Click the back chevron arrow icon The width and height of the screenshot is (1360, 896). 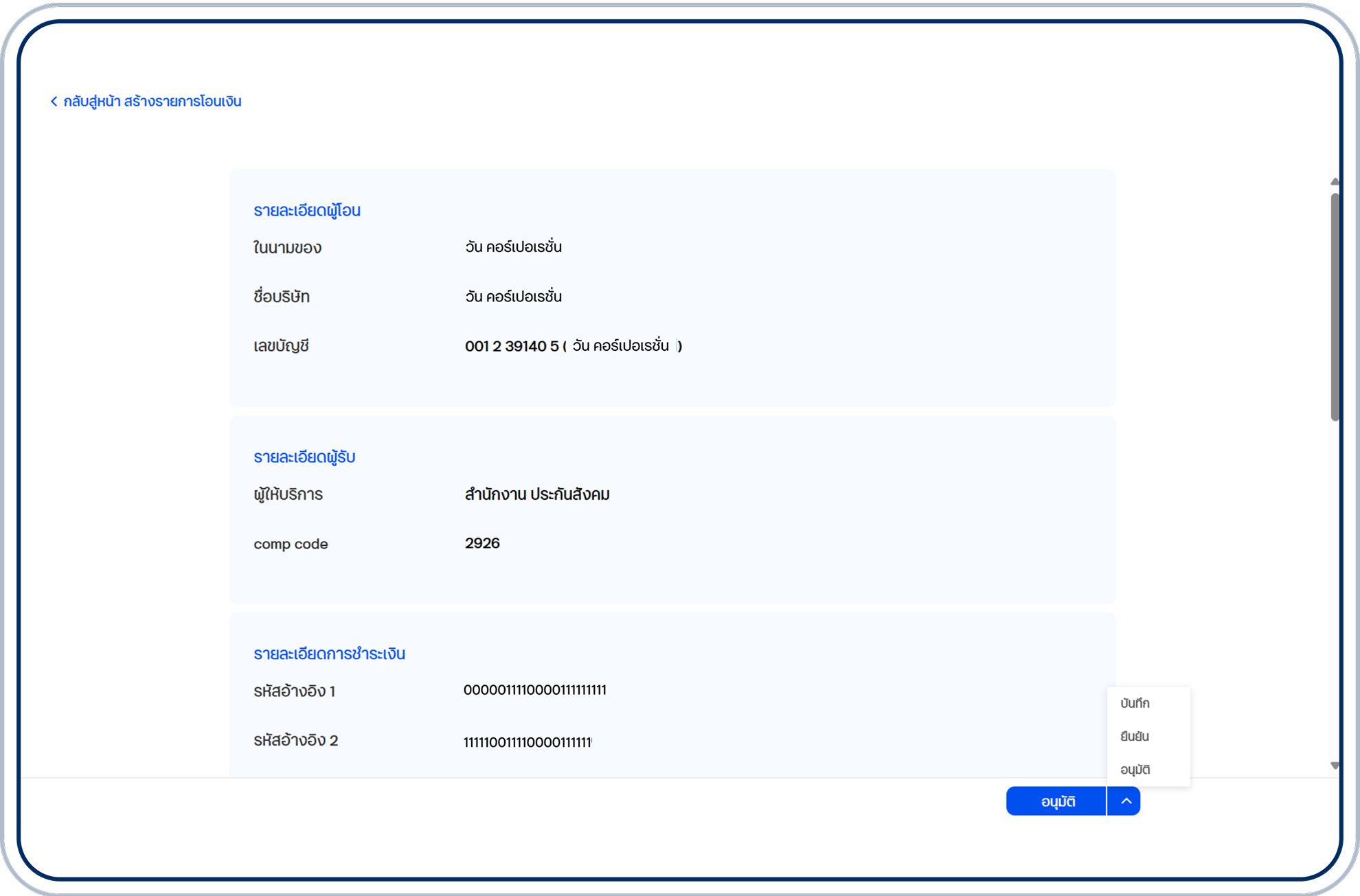(x=54, y=102)
